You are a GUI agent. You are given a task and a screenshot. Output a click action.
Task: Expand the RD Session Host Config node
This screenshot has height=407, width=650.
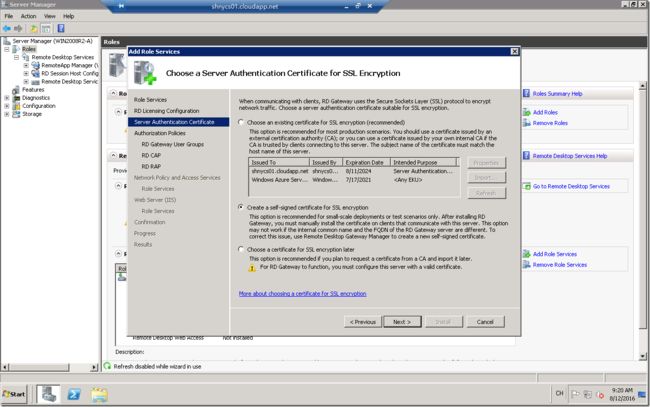(26, 73)
